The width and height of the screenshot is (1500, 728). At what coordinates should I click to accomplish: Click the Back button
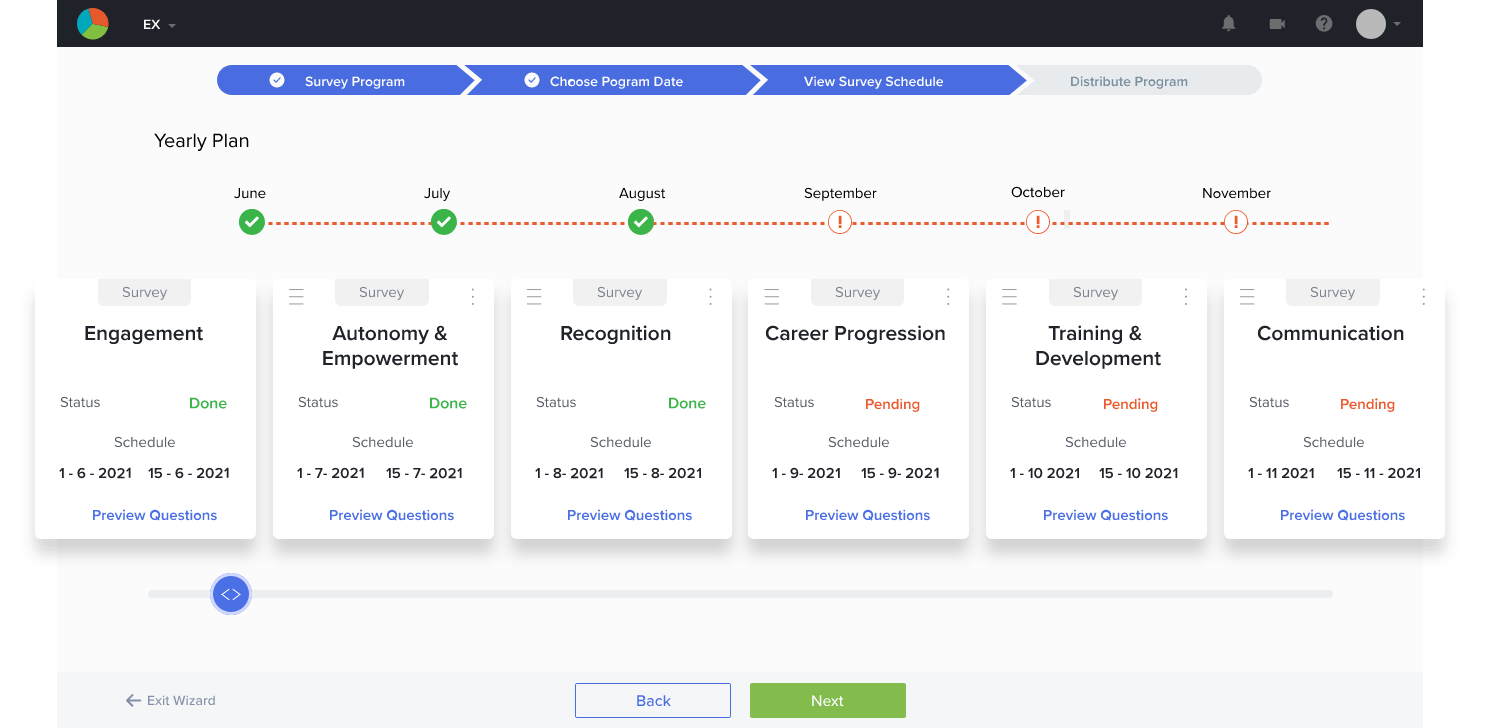653,701
